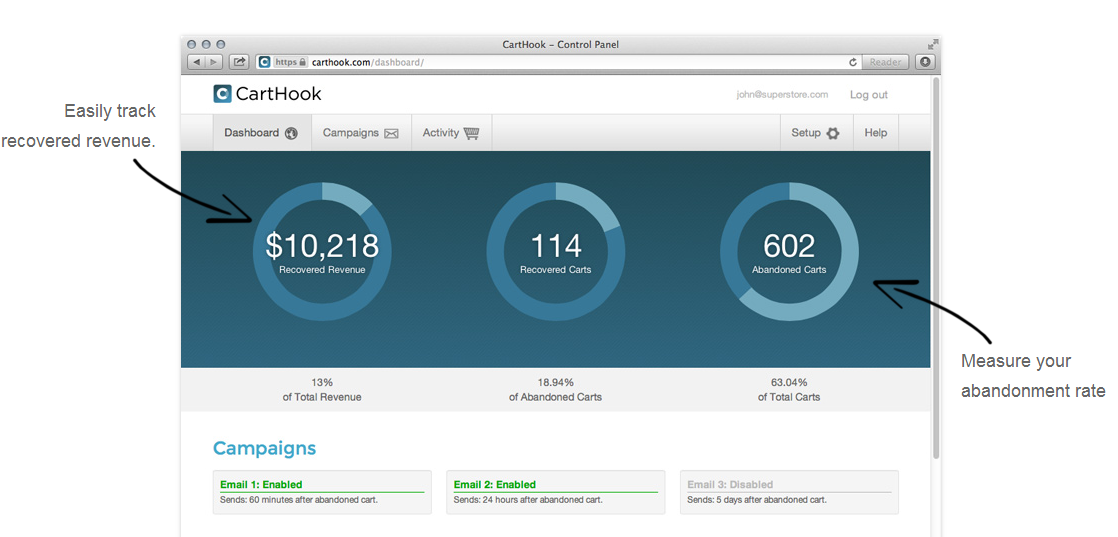Click the 114 Recovered Carts donut chart
Screen dimensions: 1118x537
tap(555, 251)
